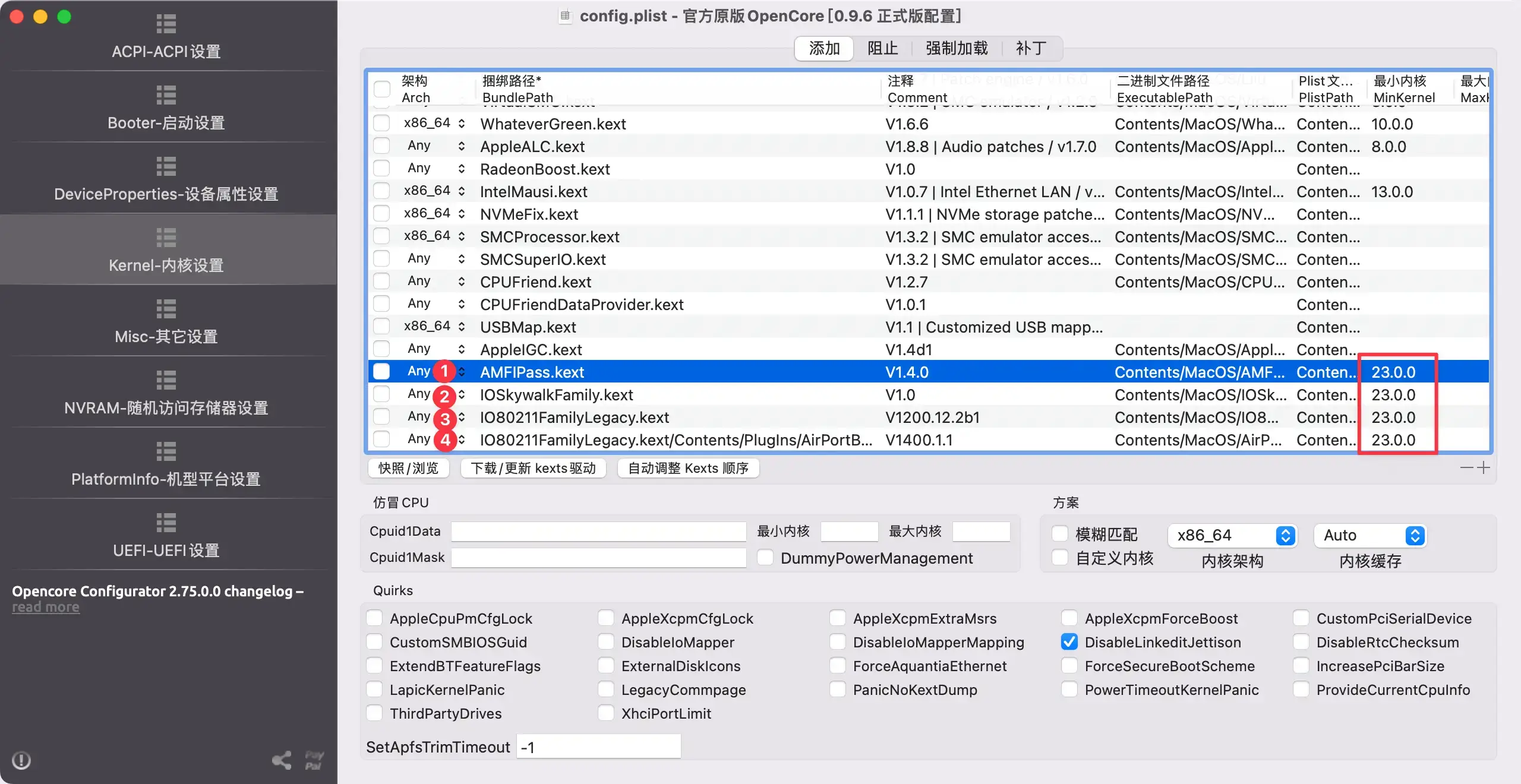Open the changelog read more link

pos(46,607)
